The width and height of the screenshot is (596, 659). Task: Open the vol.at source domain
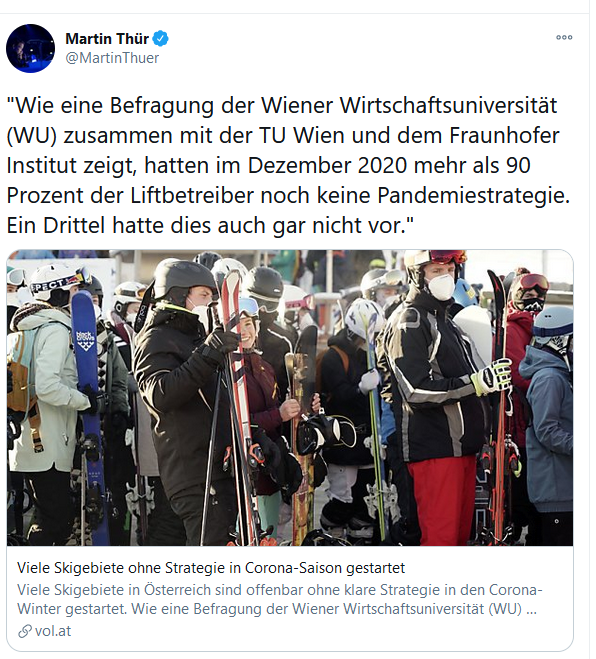click(x=53, y=631)
